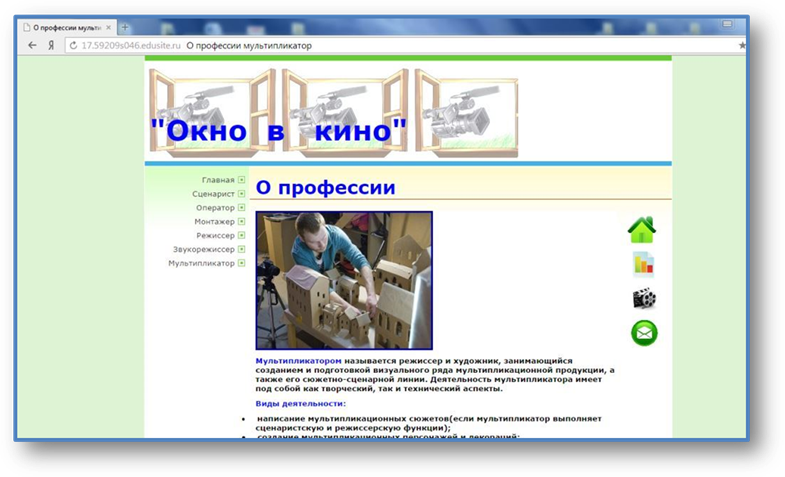Bookmark page with the star icon
785x477 pixels.
[x=742, y=46]
